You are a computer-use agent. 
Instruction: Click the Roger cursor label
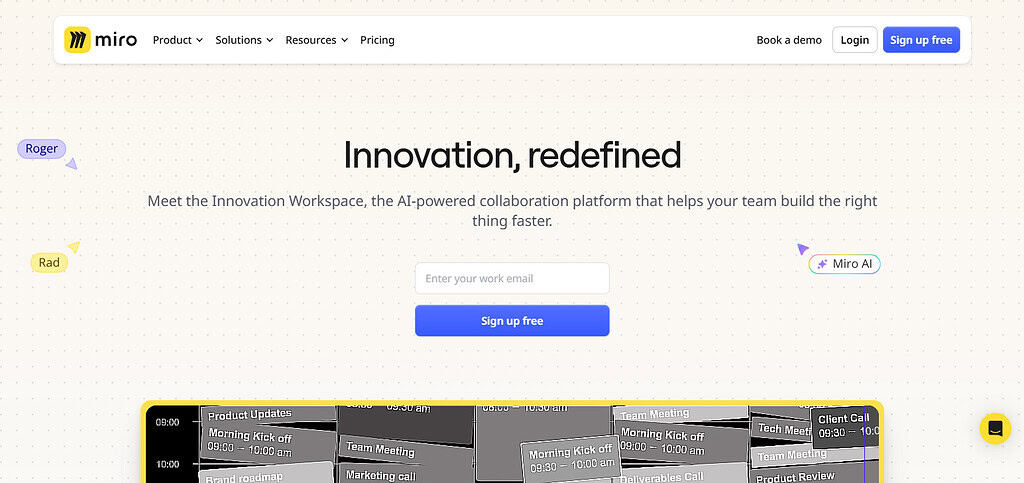(42, 149)
